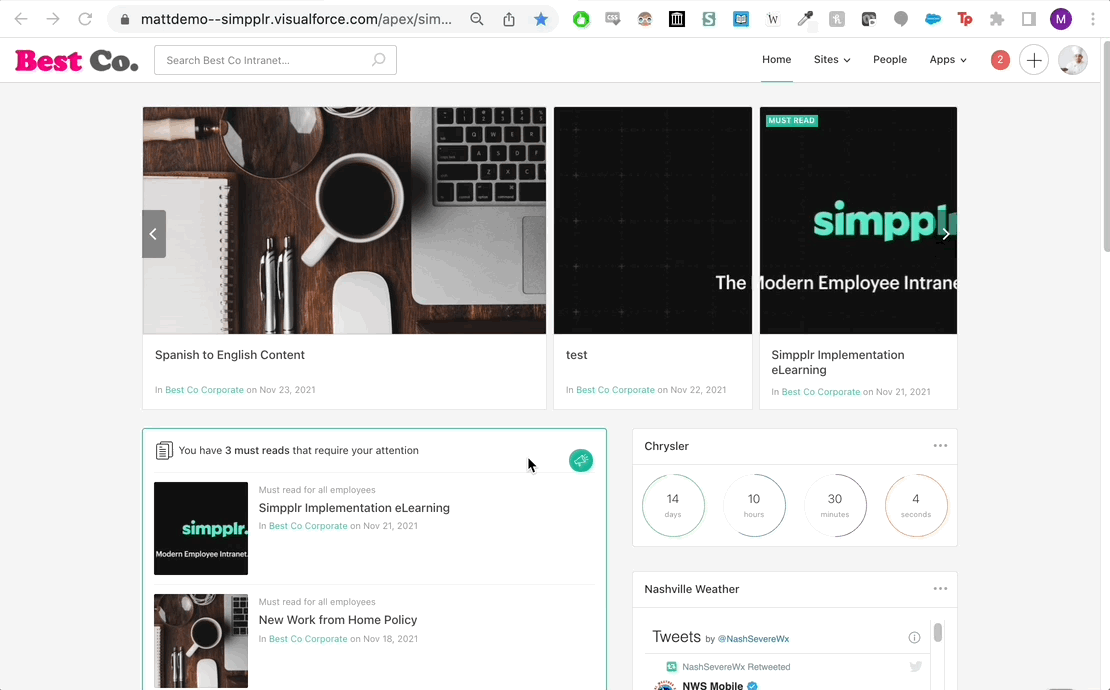
Task: Expand the Apps dropdown
Action: pos(948,59)
